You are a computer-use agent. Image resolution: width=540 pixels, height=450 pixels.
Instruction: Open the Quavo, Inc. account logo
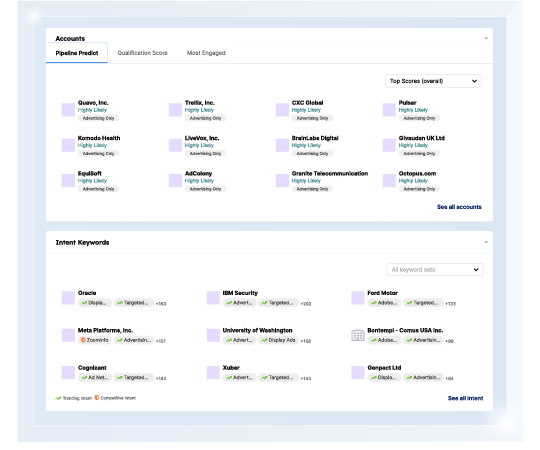(68, 110)
